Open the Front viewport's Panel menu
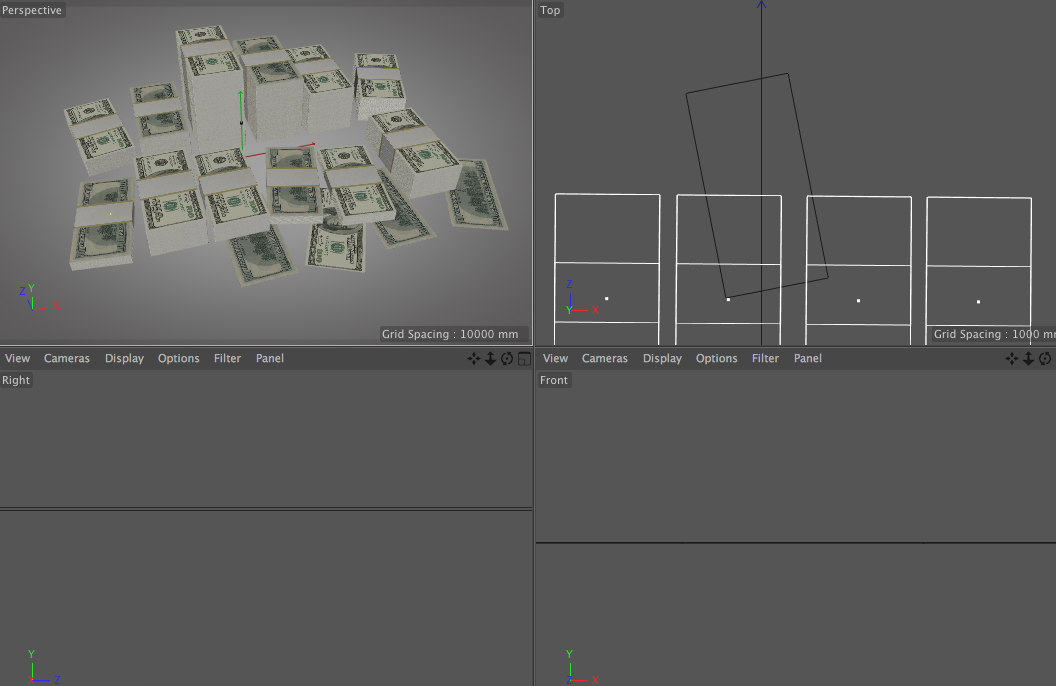The width and height of the screenshot is (1056, 686). point(808,358)
